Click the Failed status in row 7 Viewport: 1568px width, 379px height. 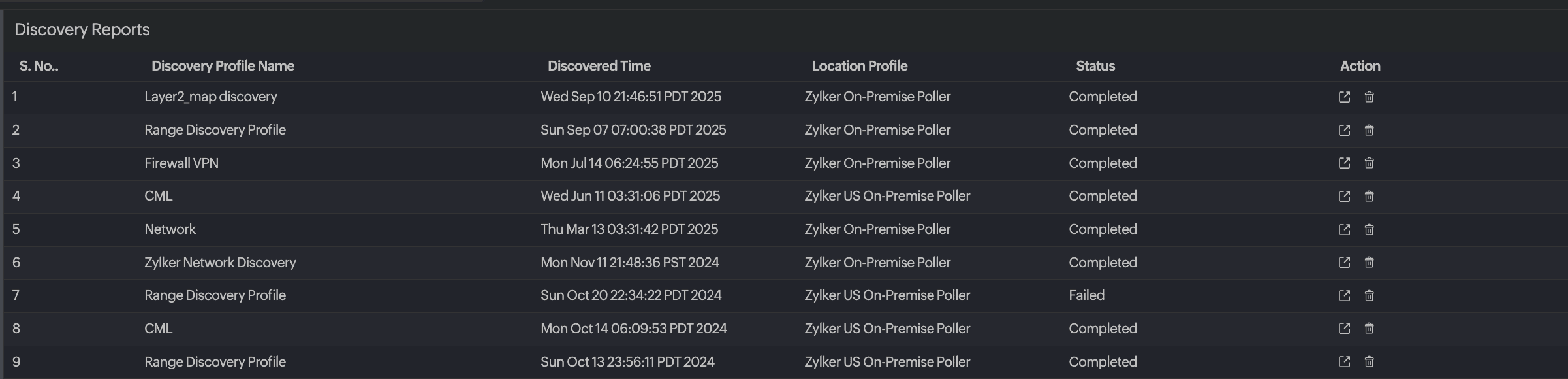[1086, 295]
